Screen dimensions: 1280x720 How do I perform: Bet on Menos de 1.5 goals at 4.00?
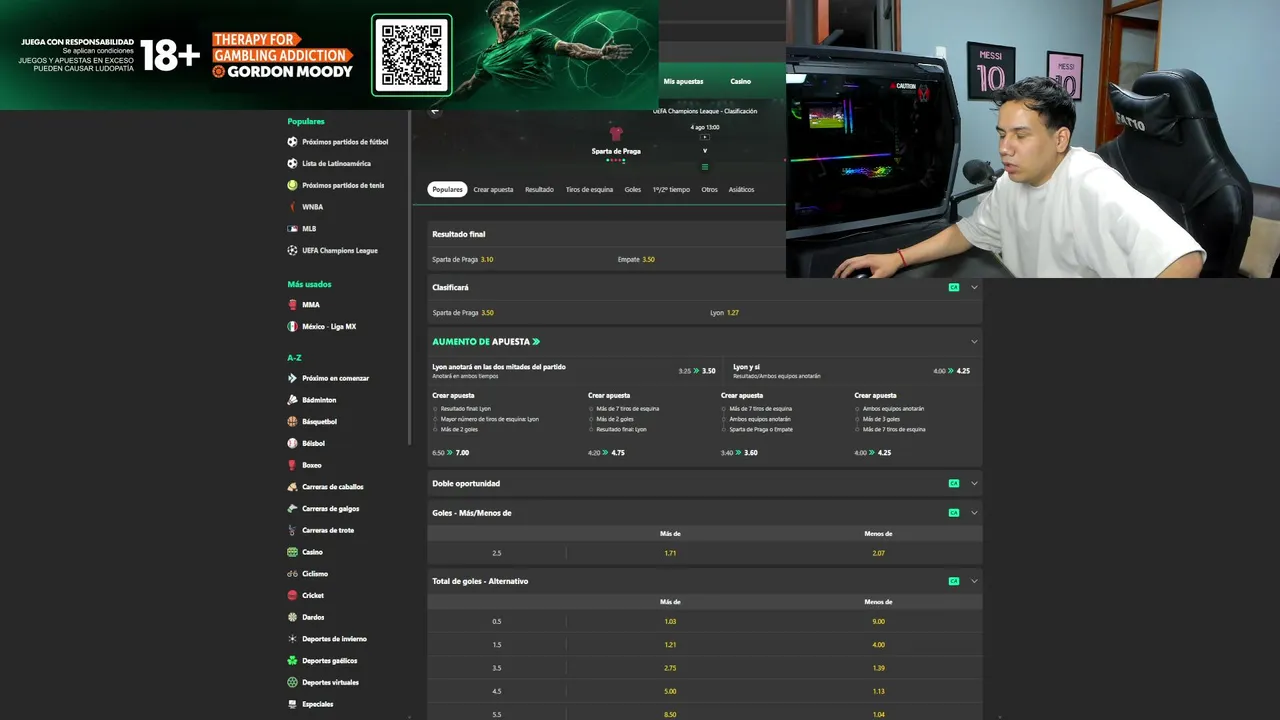tap(878, 645)
